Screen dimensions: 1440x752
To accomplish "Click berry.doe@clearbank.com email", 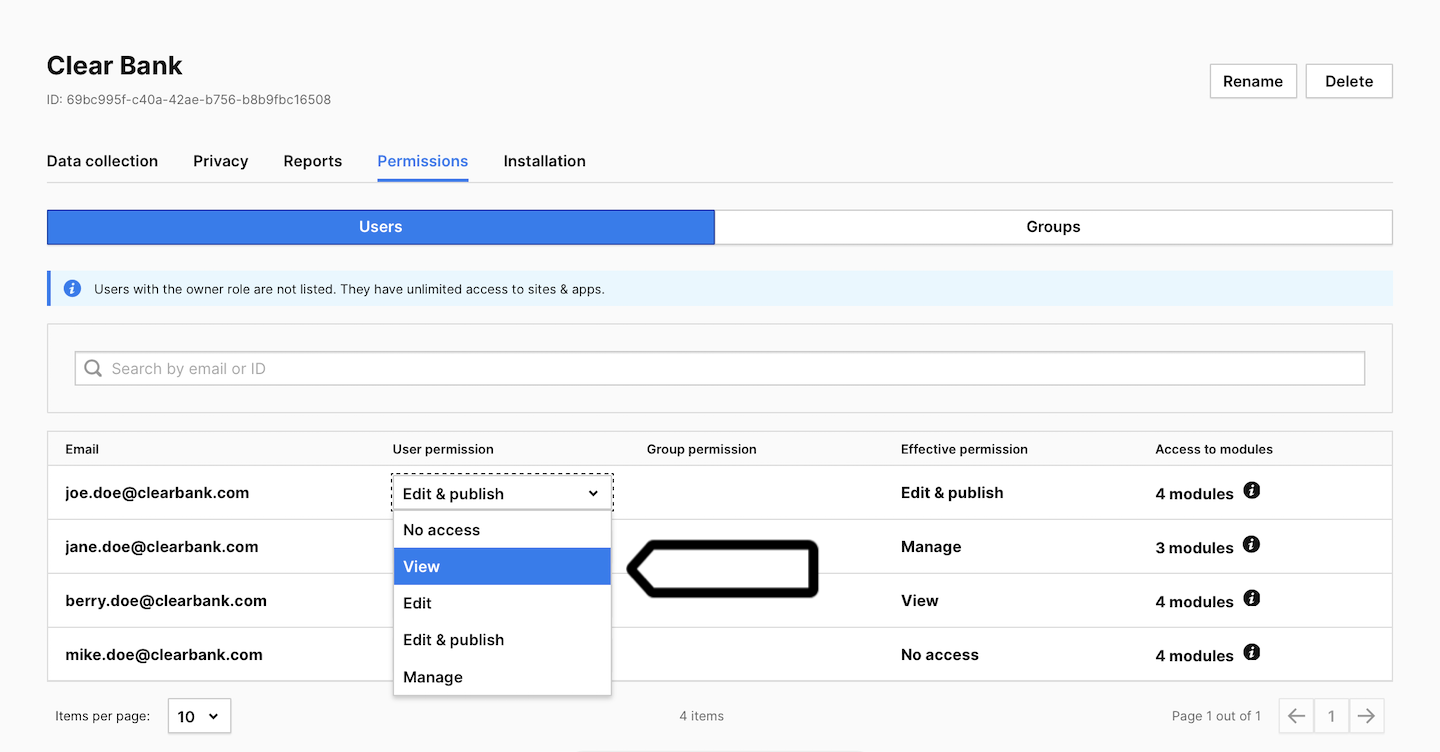I will pyautogui.click(x=166, y=601).
